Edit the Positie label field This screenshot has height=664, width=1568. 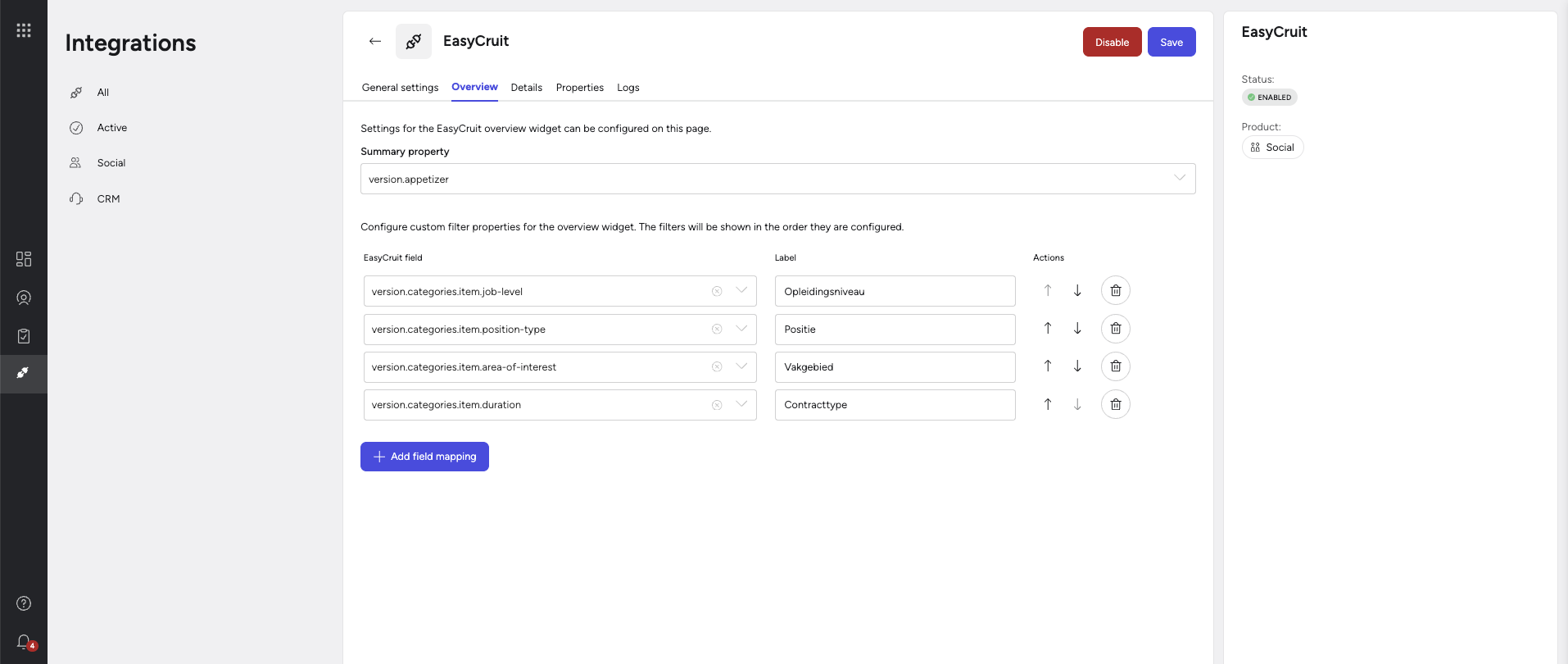click(x=895, y=329)
